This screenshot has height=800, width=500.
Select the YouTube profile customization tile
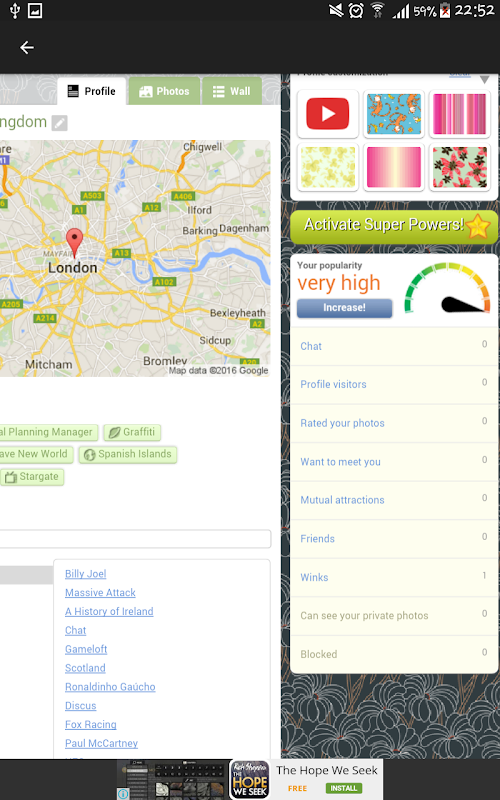pyautogui.click(x=328, y=113)
